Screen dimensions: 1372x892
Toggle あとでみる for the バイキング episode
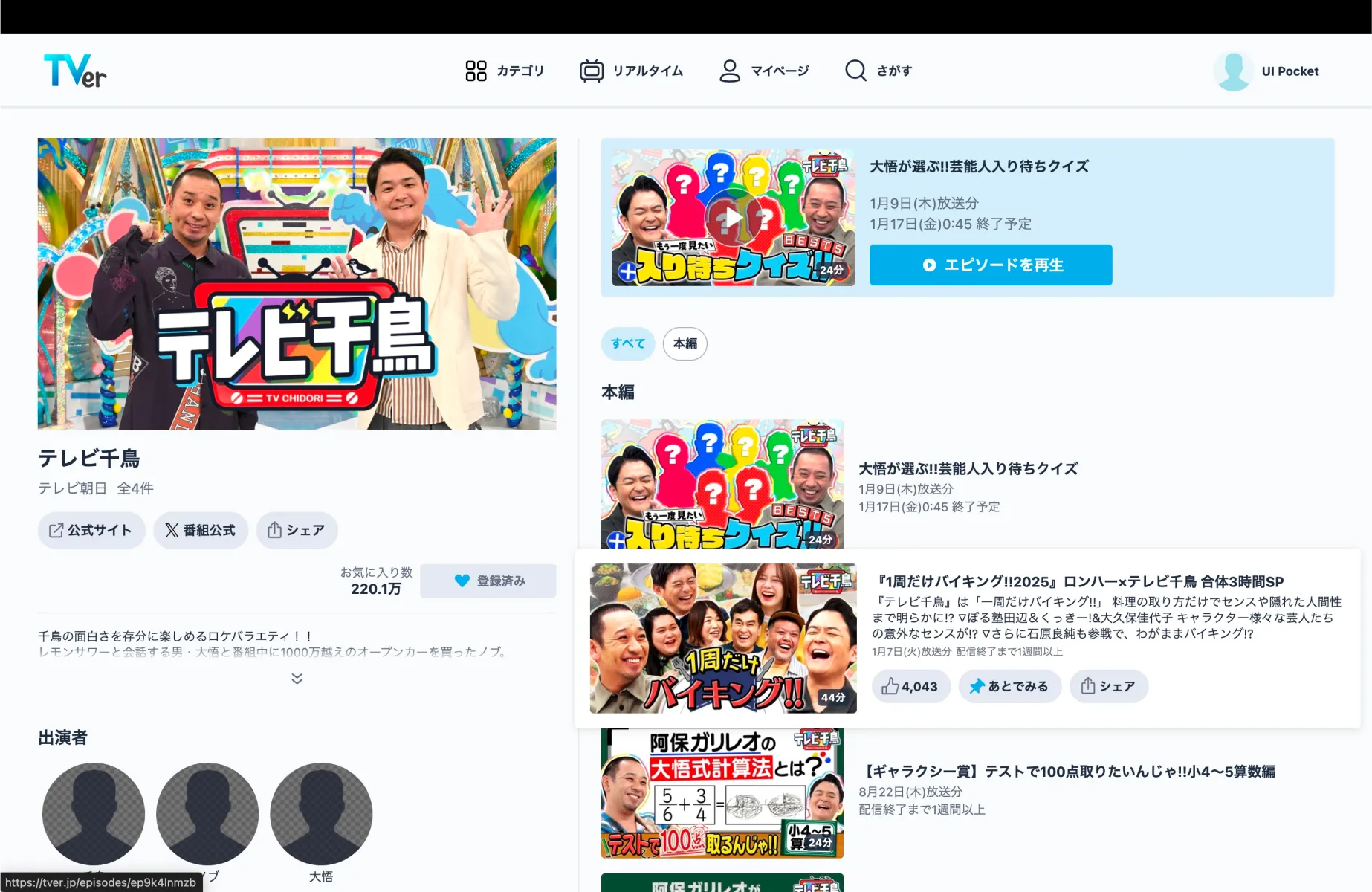click(x=1009, y=686)
